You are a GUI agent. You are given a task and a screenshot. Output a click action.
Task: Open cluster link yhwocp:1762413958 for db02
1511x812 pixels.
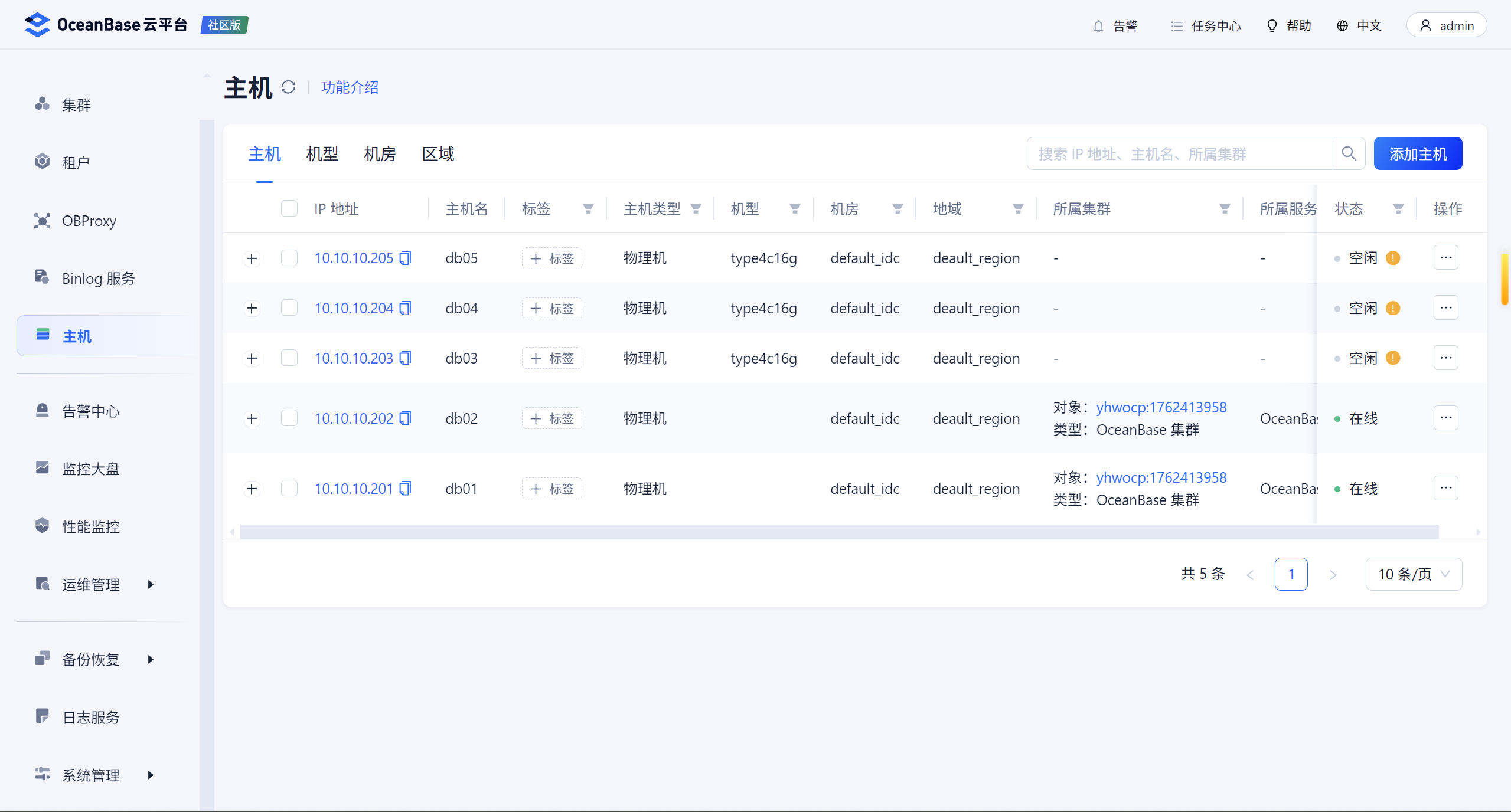(1161, 407)
